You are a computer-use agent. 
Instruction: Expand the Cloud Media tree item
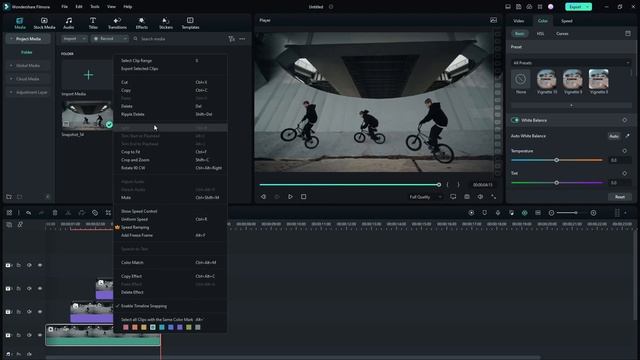(11, 79)
